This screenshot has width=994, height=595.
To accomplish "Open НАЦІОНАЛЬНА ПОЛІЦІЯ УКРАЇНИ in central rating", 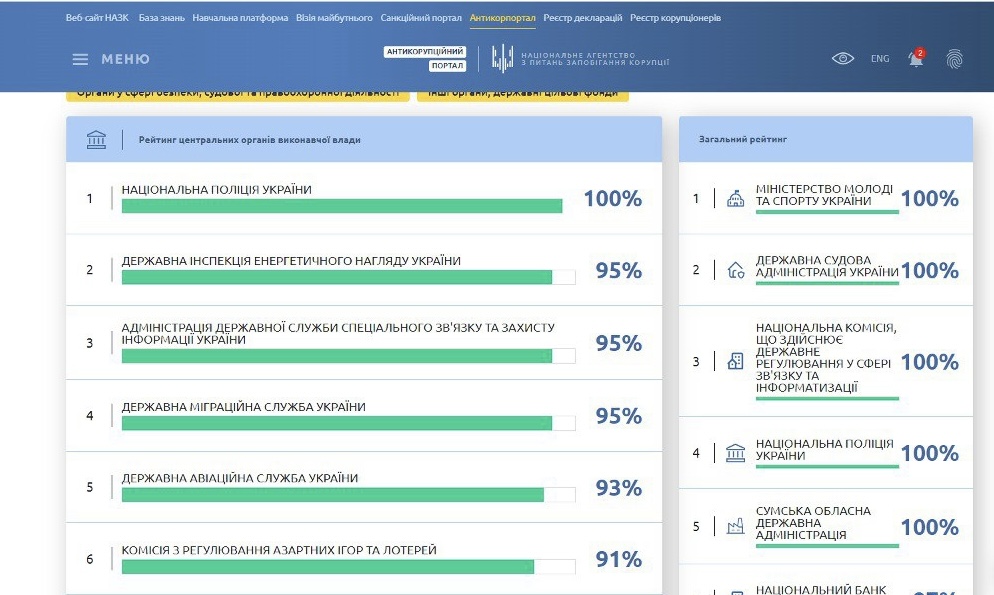I will pos(216,189).
